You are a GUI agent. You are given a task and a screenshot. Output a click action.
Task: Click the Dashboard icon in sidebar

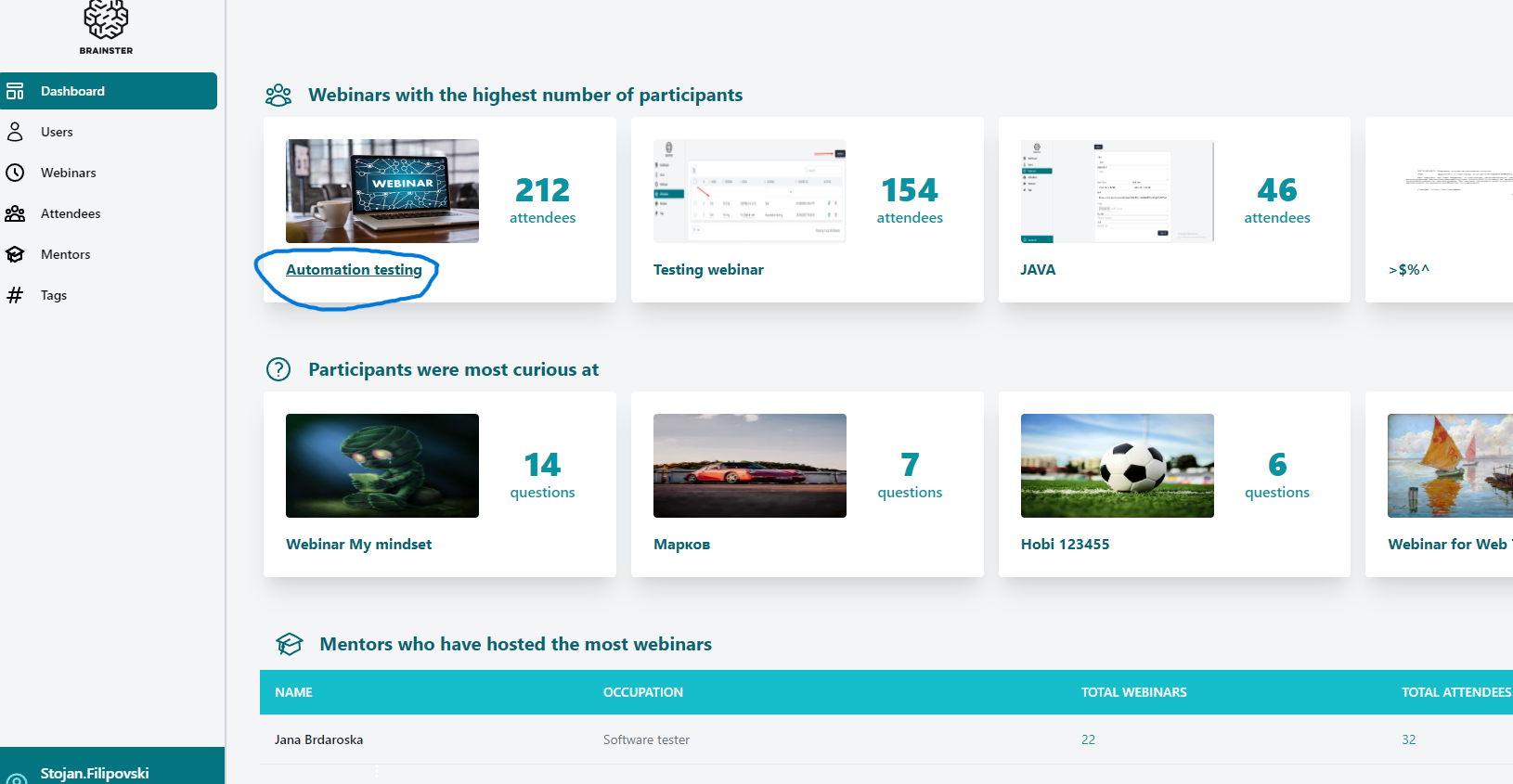(x=15, y=91)
